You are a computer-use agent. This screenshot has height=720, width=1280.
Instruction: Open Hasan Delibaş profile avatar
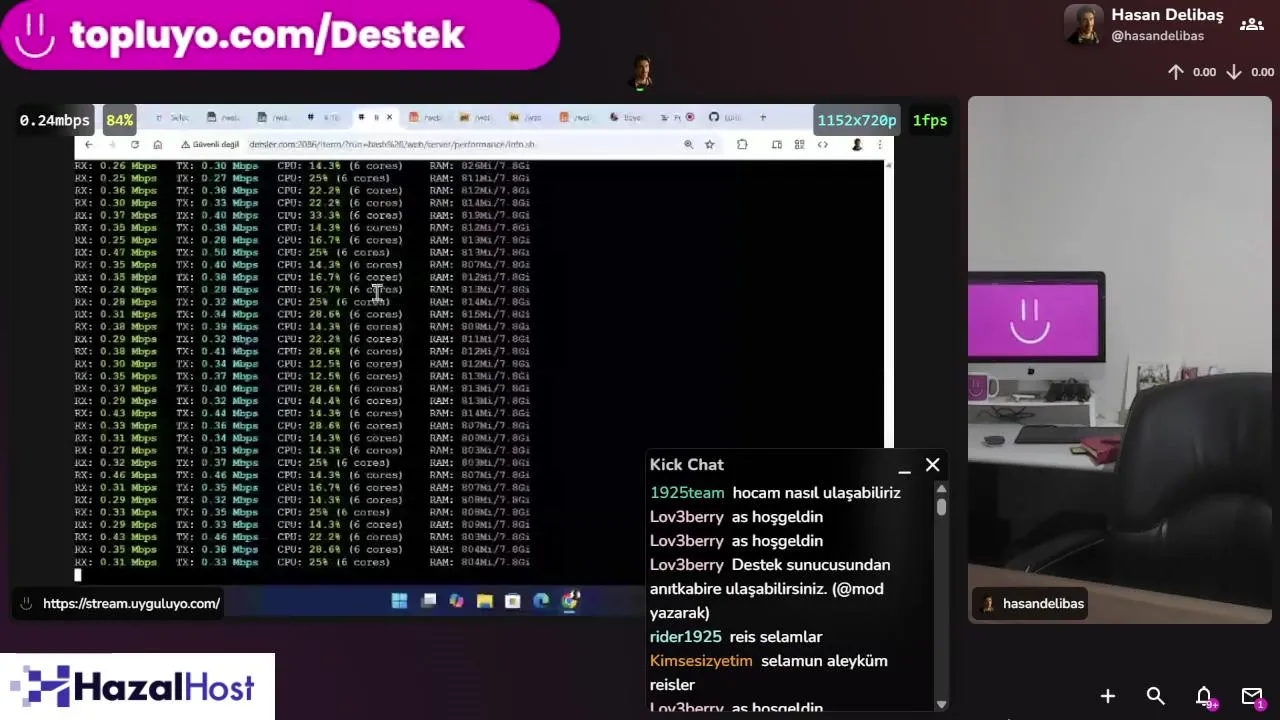click(x=1083, y=25)
